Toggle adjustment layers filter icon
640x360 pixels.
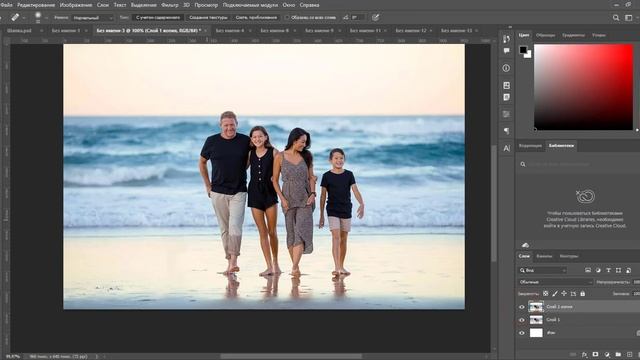pos(598,270)
